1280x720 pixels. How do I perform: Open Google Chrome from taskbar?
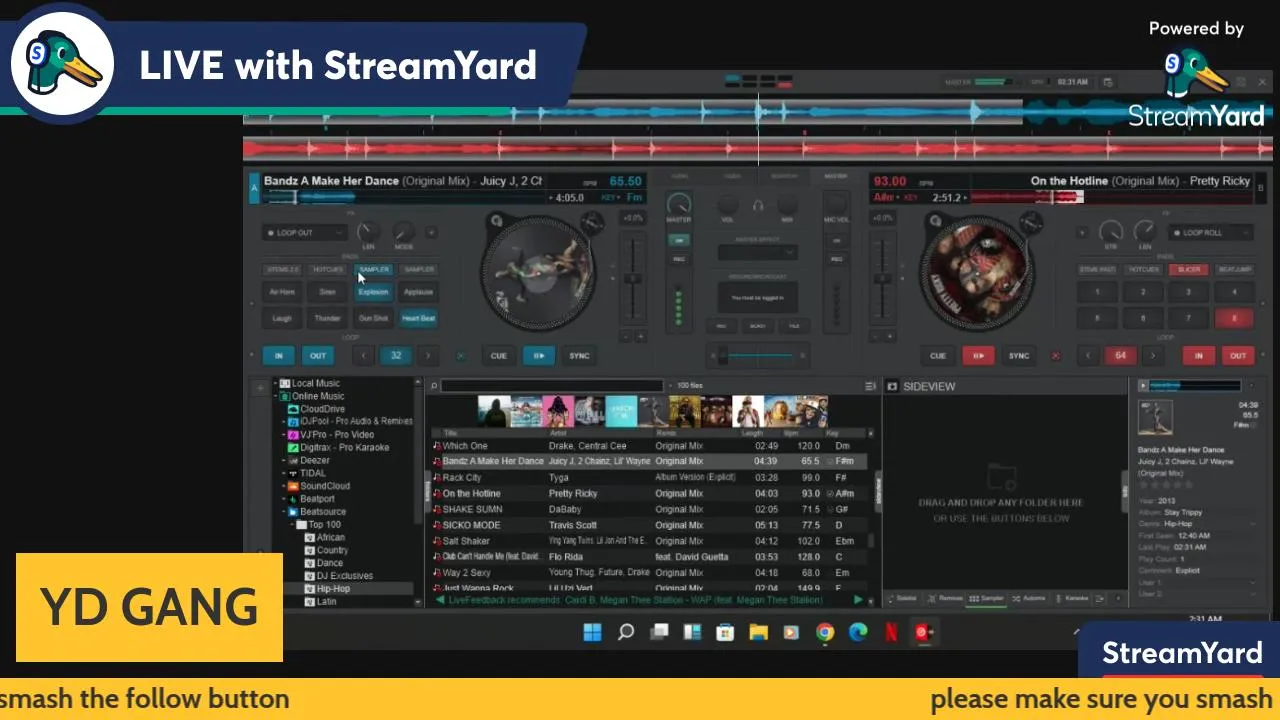point(825,632)
